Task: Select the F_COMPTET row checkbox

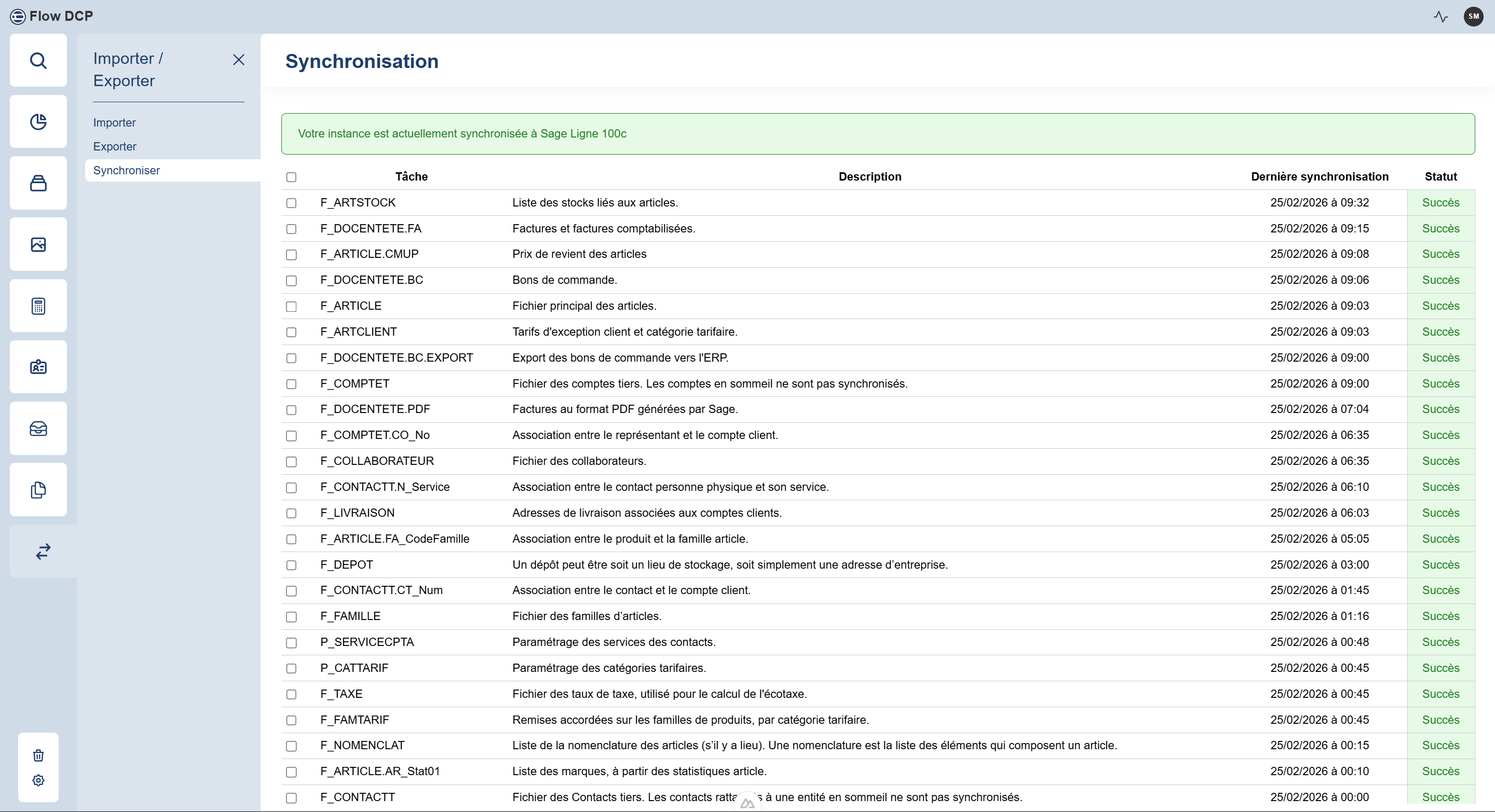Action: point(291,384)
